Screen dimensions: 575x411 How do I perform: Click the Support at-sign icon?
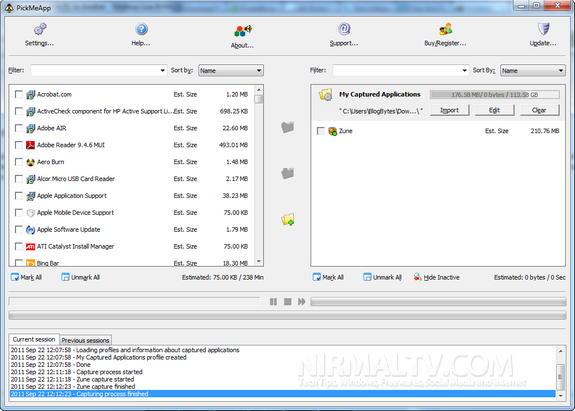[x=344, y=29]
